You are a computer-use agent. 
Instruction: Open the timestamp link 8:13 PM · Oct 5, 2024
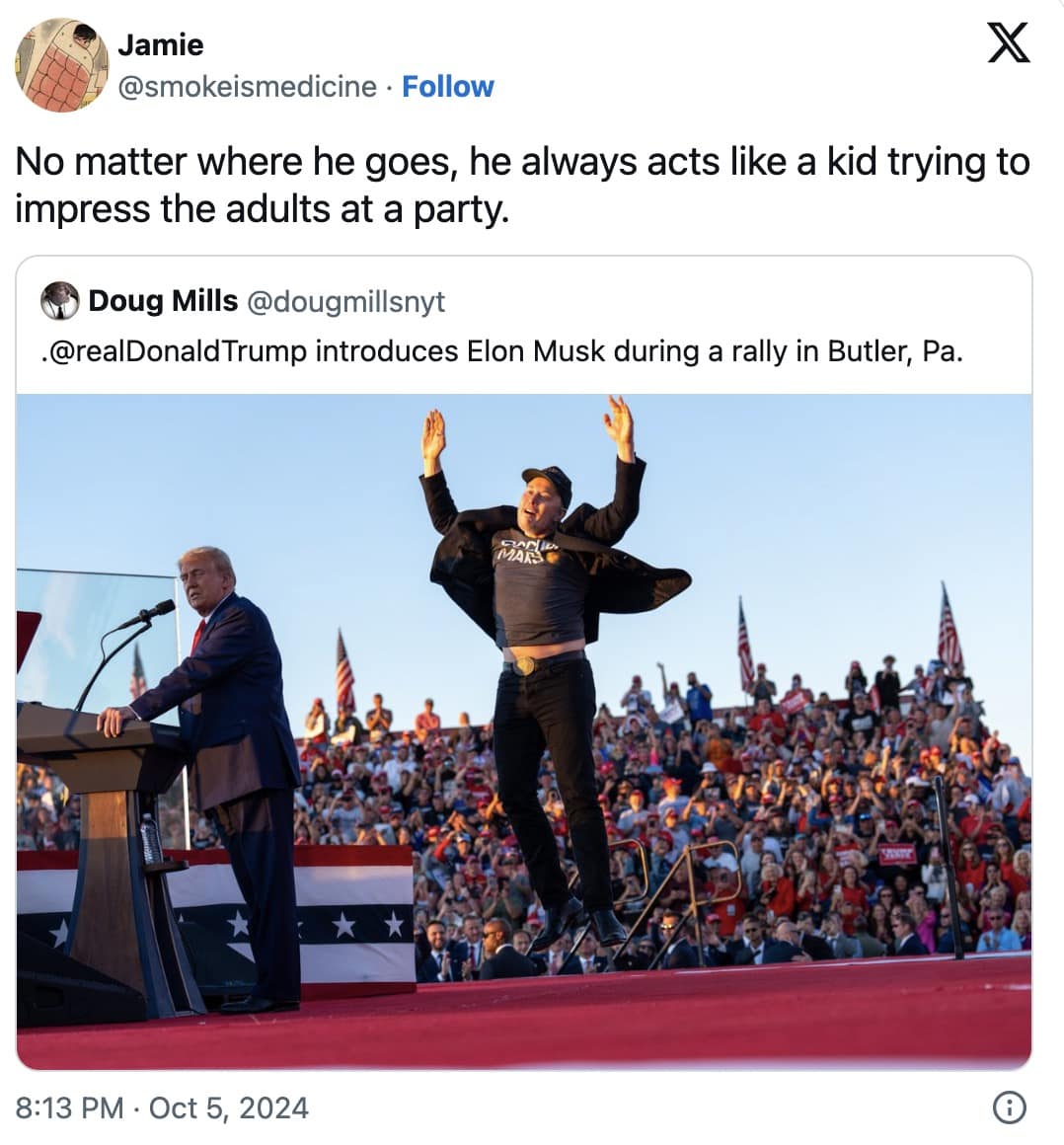[164, 1109]
